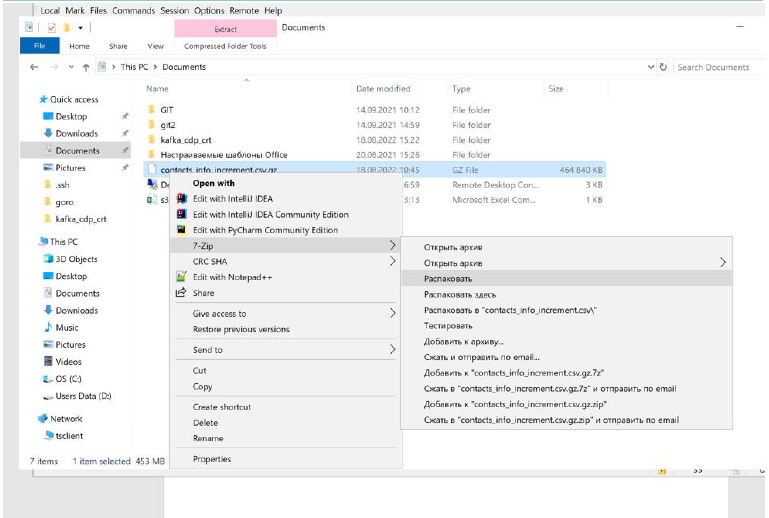Open the address bar history dropdown
Screen dimensions: 769x518
(x=651, y=67)
